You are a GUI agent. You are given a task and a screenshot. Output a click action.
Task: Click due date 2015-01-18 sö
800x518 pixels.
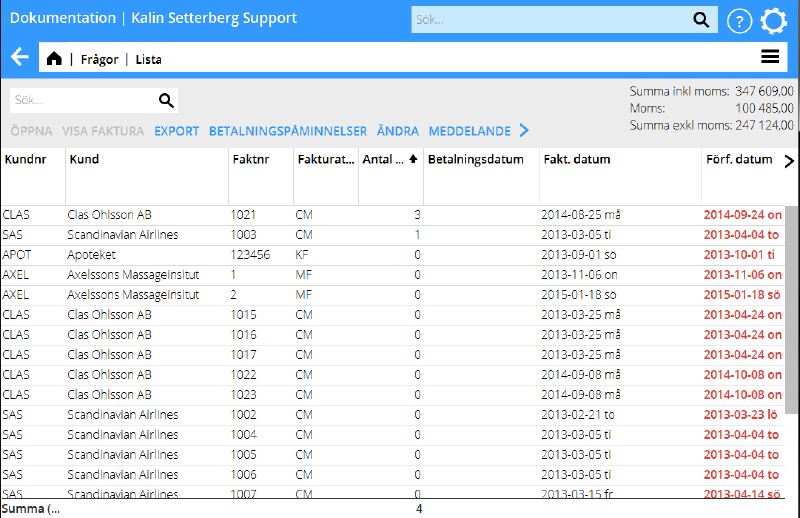click(x=742, y=294)
